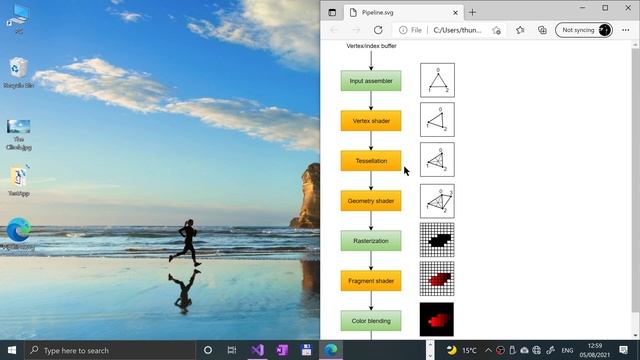
Task: Click the Input assembler box
Action: click(x=371, y=81)
